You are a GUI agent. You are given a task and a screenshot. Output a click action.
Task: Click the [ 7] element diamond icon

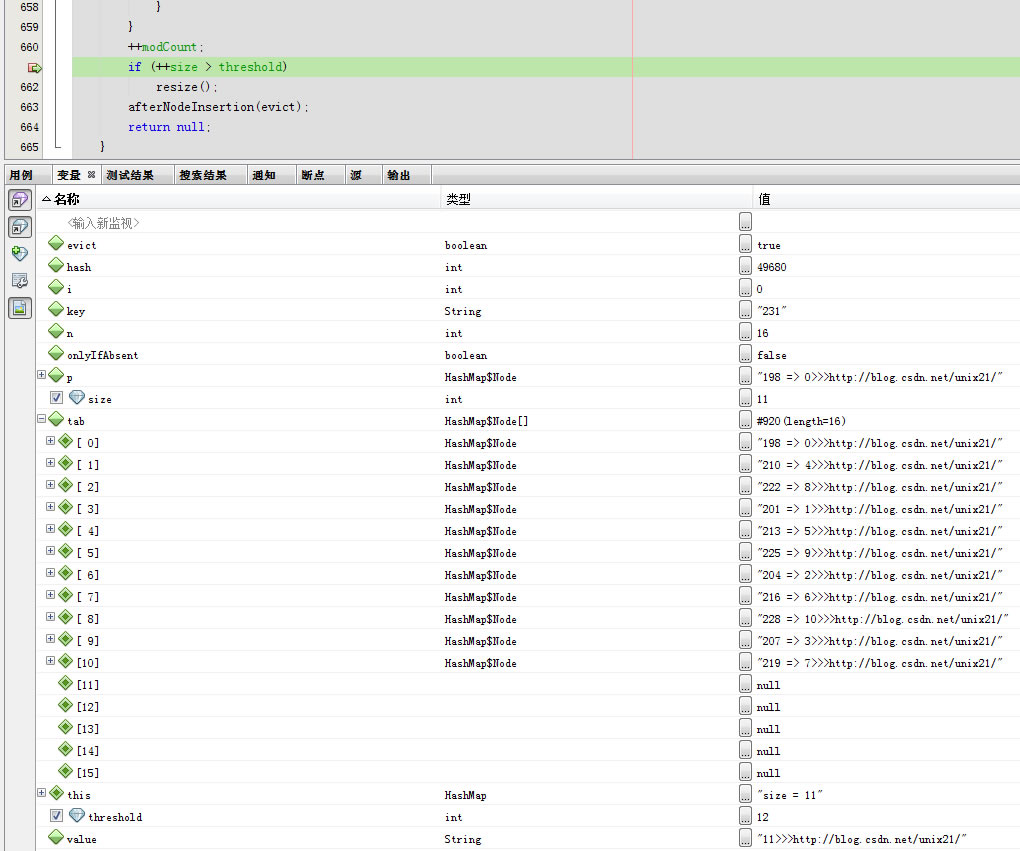pos(65,595)
